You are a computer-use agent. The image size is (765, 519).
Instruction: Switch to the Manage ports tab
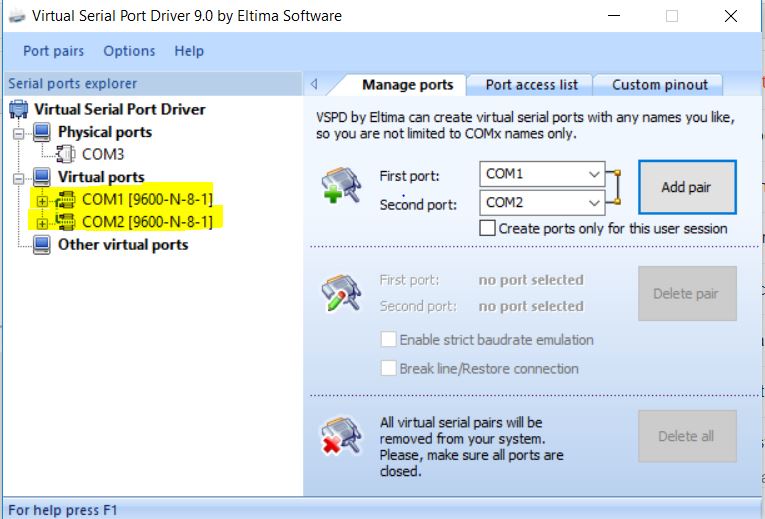pyautogui.click(x=407, y=85)
